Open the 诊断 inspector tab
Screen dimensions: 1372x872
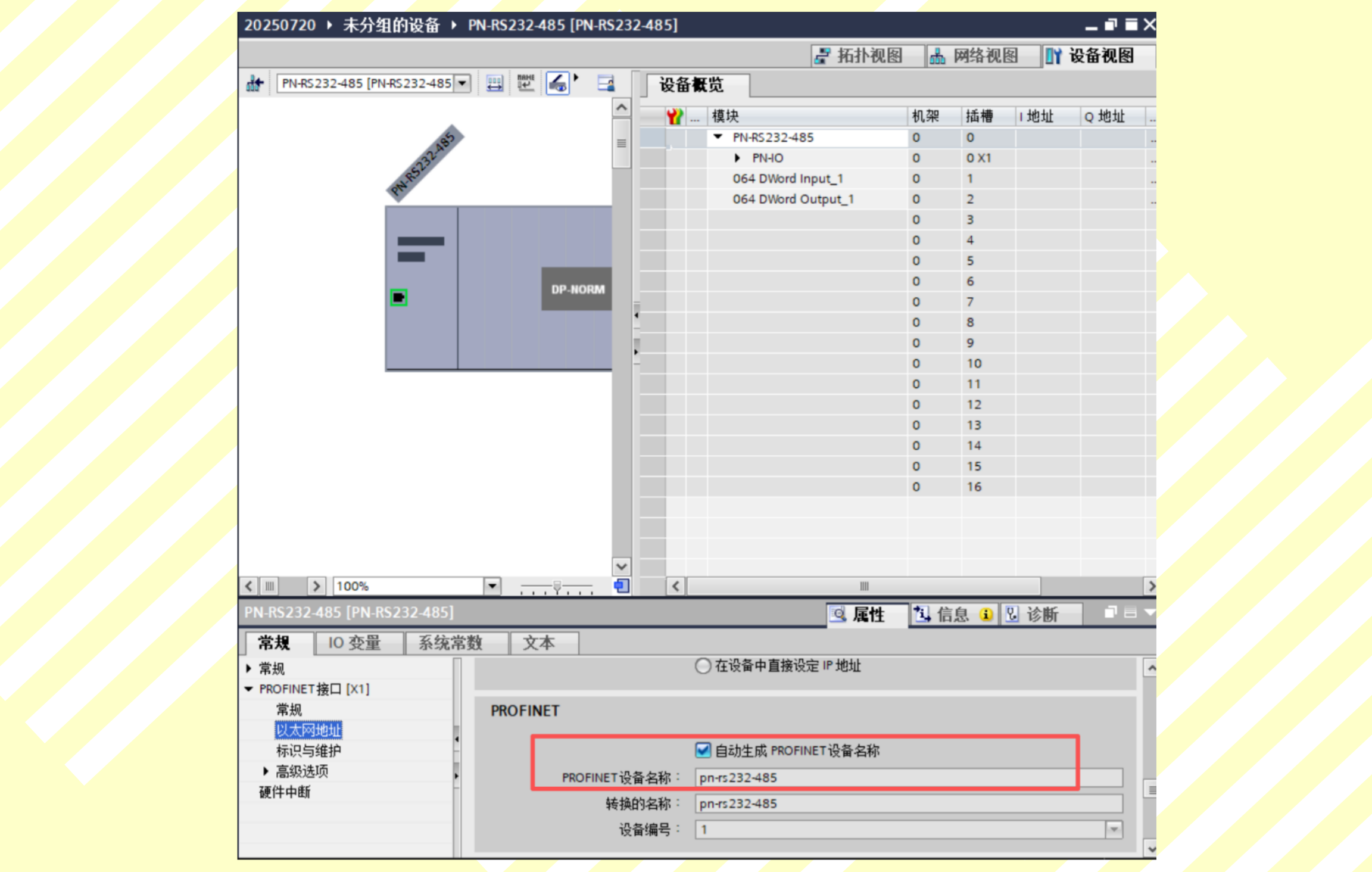coord(1041,614)
